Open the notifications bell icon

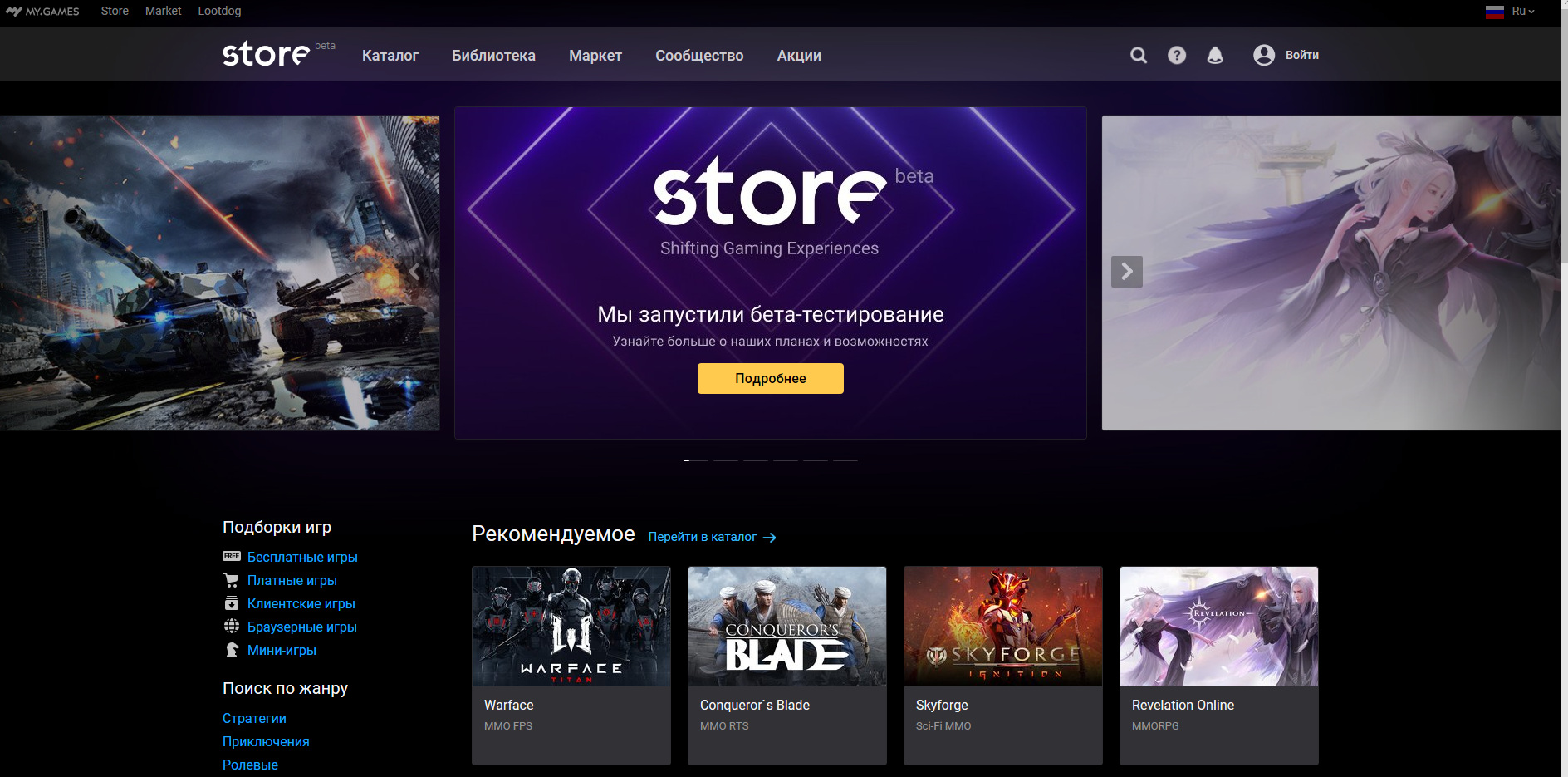[1215, 55]
